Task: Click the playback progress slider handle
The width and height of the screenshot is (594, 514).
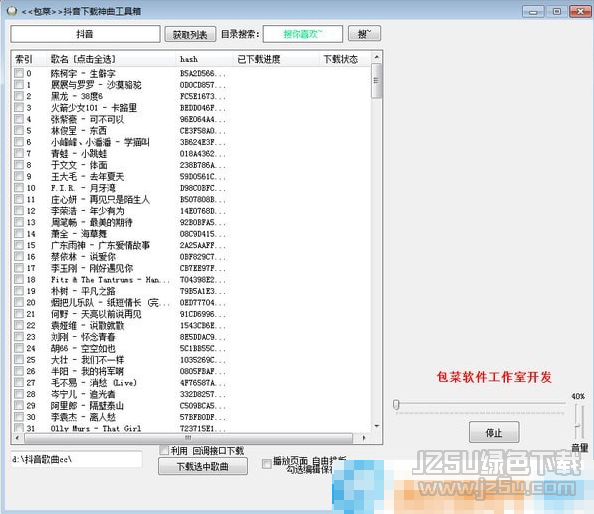Action: (396, 405)
